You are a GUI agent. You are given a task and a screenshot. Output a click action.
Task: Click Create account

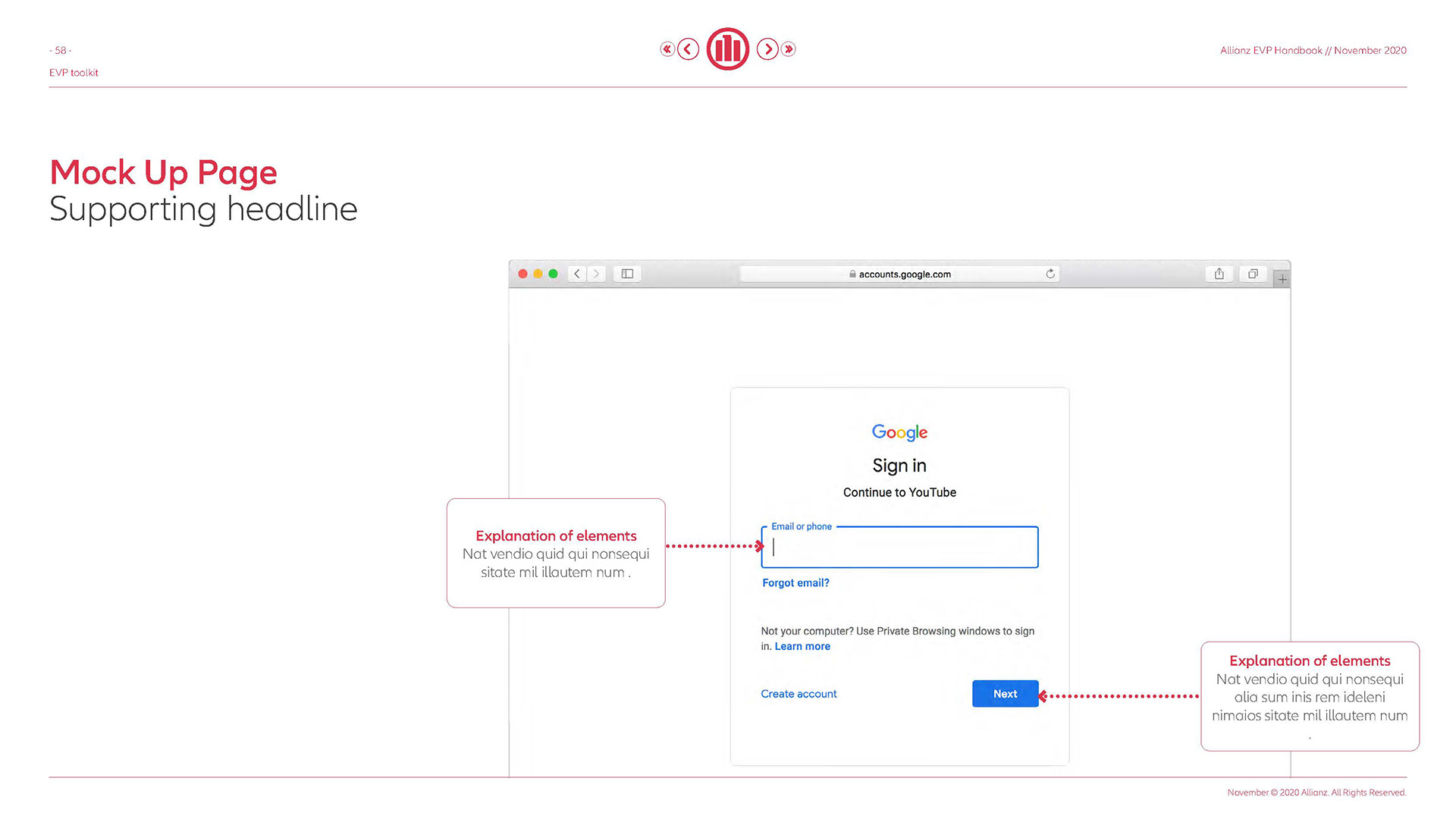point(799,694)
